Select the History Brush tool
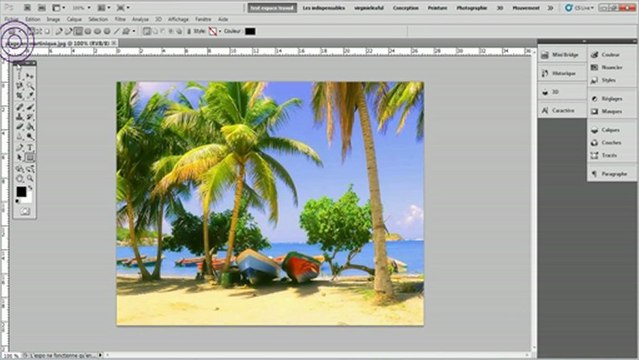Image resolution: width=639 pixels, height=360 pixels. click(x=30, y=117)
